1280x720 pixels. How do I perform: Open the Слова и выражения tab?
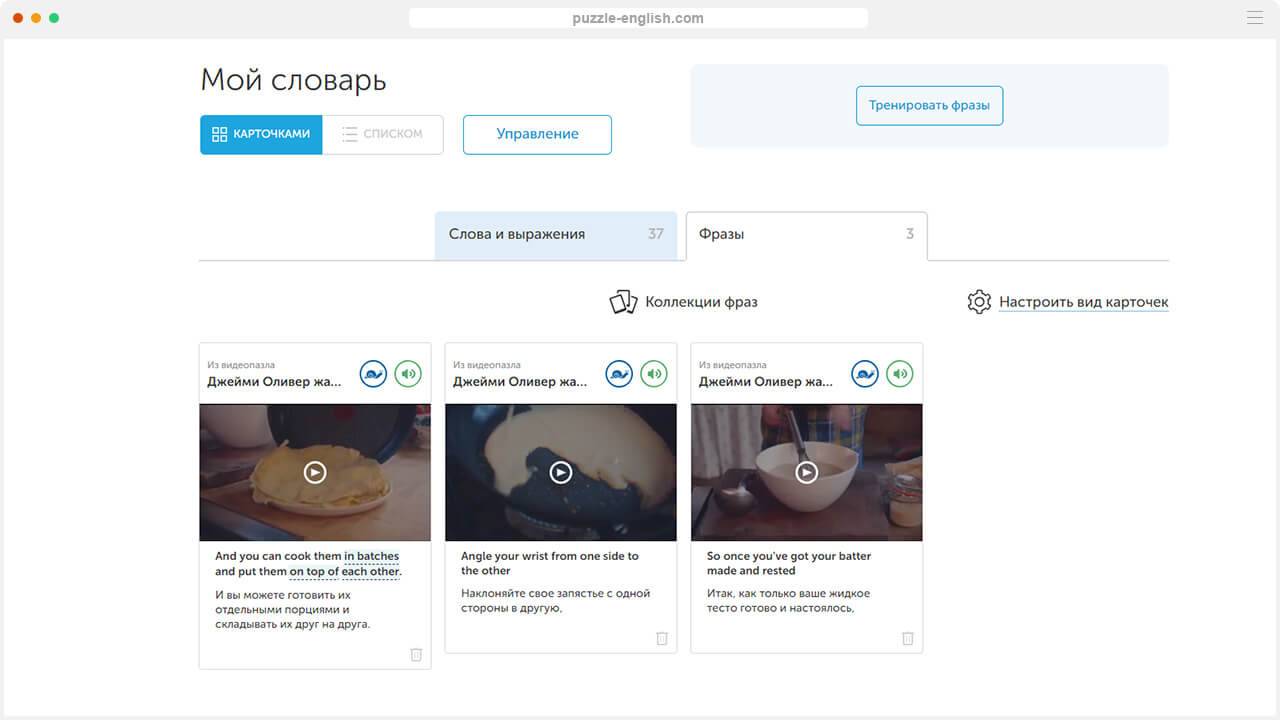(x=555, y=234)
